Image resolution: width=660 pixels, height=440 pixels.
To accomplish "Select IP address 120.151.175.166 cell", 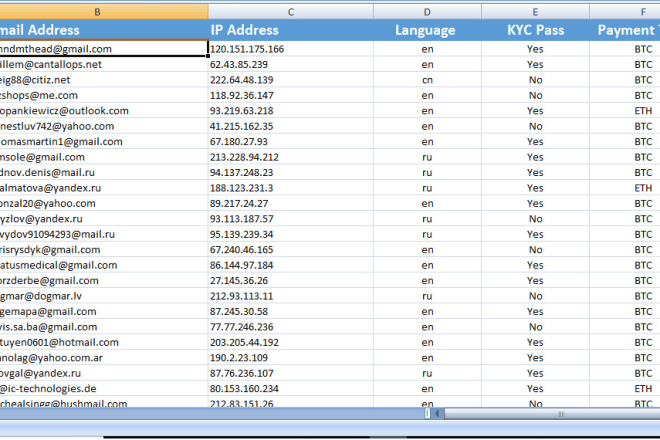I will pos(291,49).
